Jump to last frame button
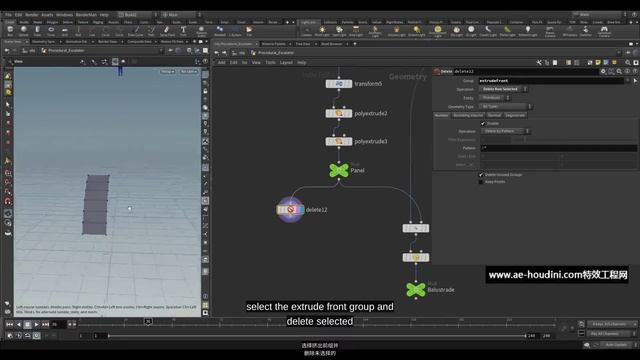This screenshot has width=640, height=360. pyautogui.click(x=45, y=324)
